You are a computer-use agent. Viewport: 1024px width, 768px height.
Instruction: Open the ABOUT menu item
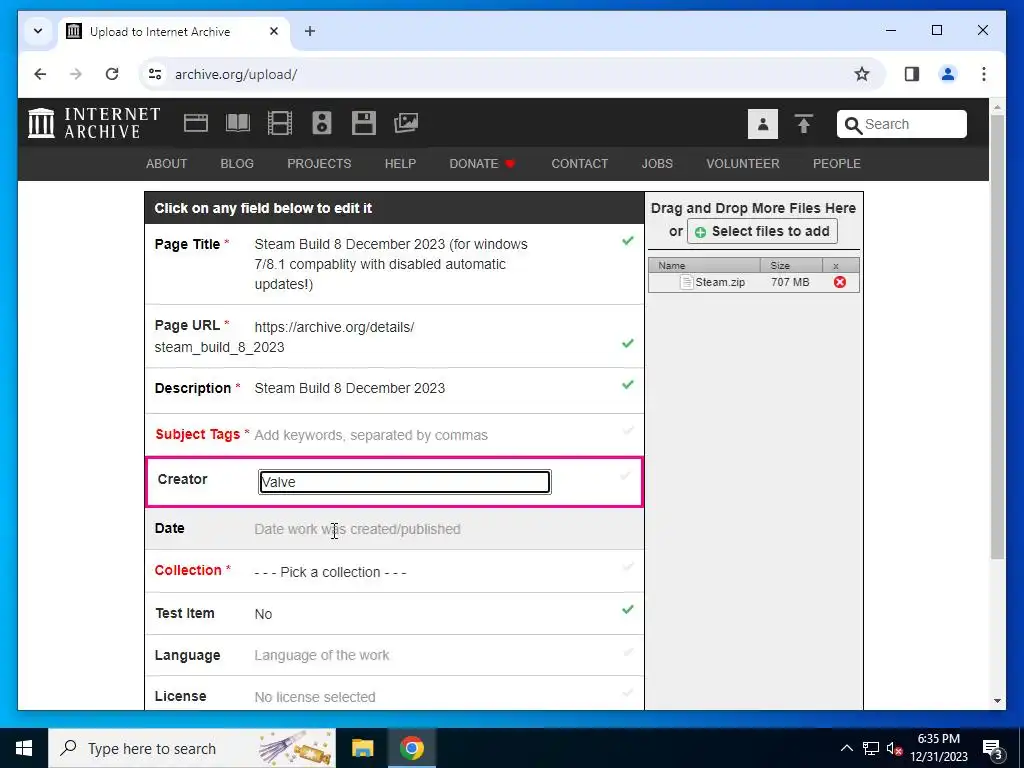coord(167,164)
